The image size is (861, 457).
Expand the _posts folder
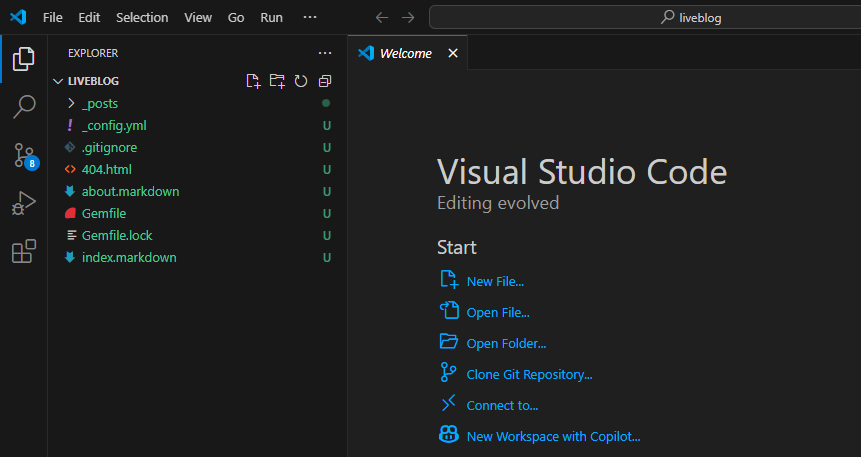click(x=71, y=103)
